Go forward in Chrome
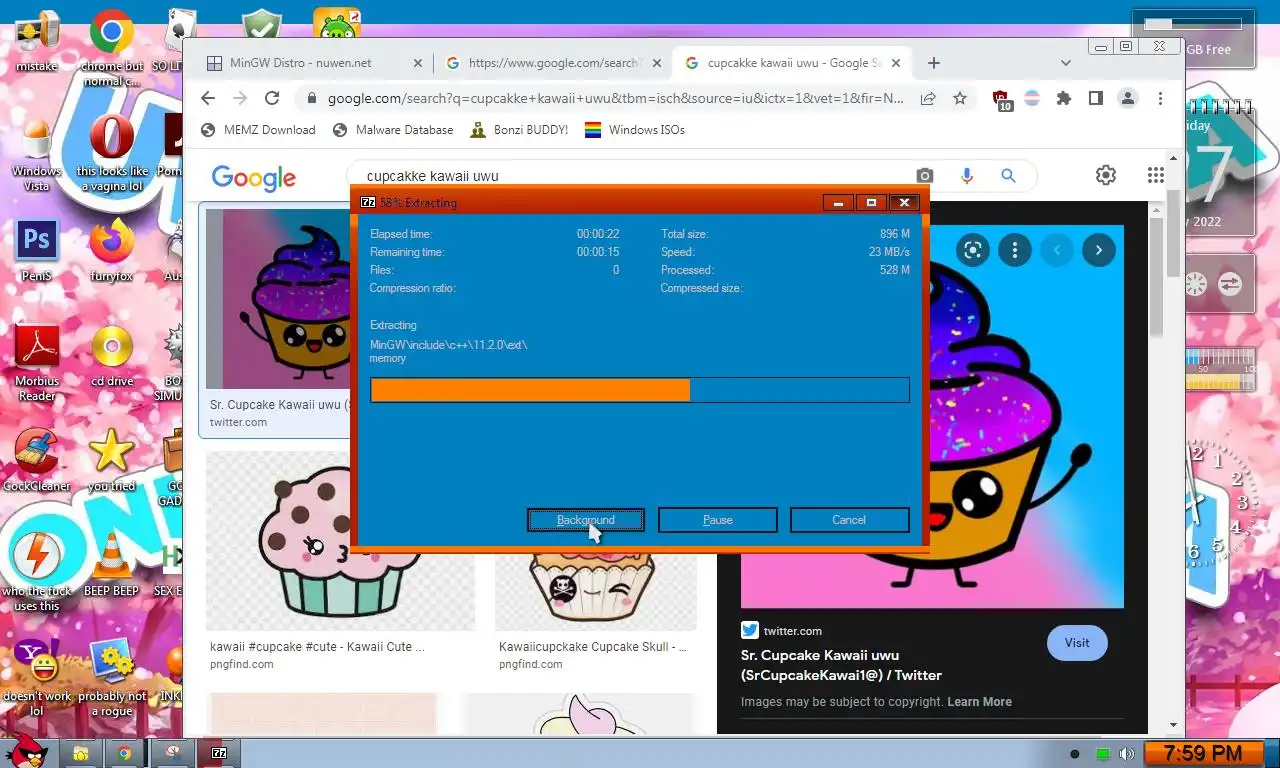 tap(240, 98)
